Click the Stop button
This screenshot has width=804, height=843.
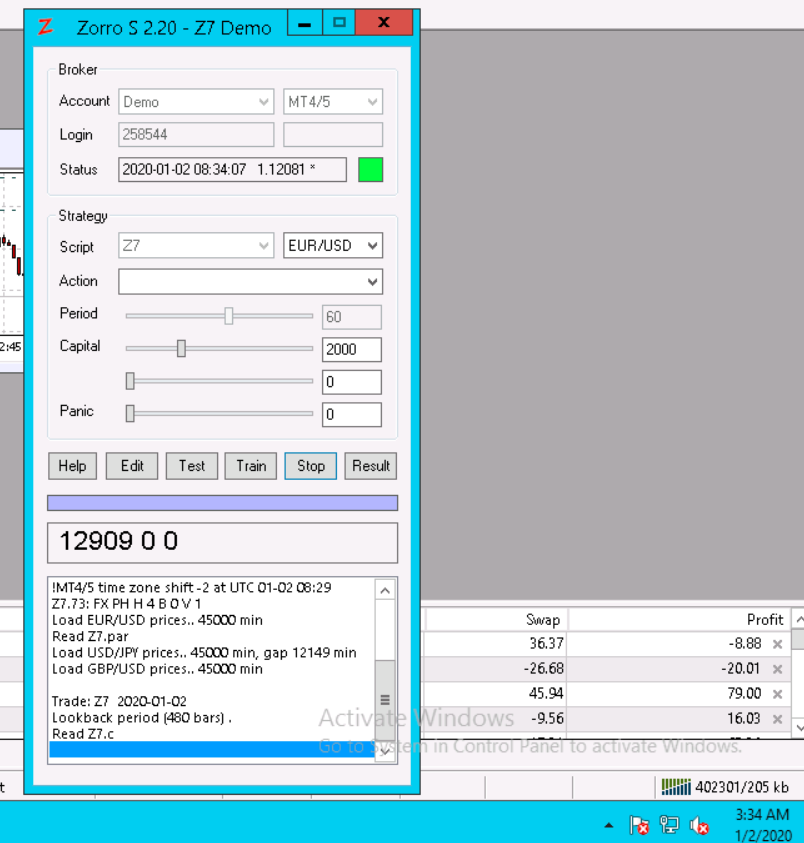(310, 466)
